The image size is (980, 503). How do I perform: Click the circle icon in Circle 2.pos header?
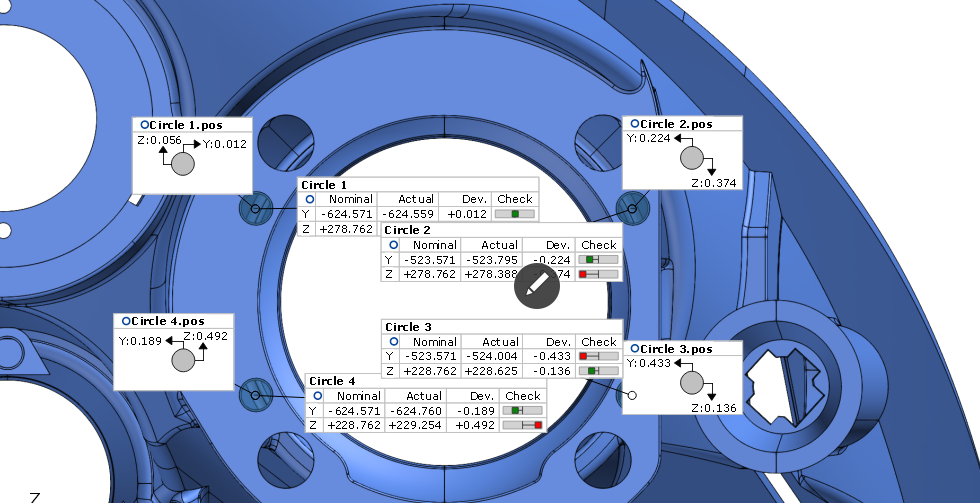(x=635, y=124)
